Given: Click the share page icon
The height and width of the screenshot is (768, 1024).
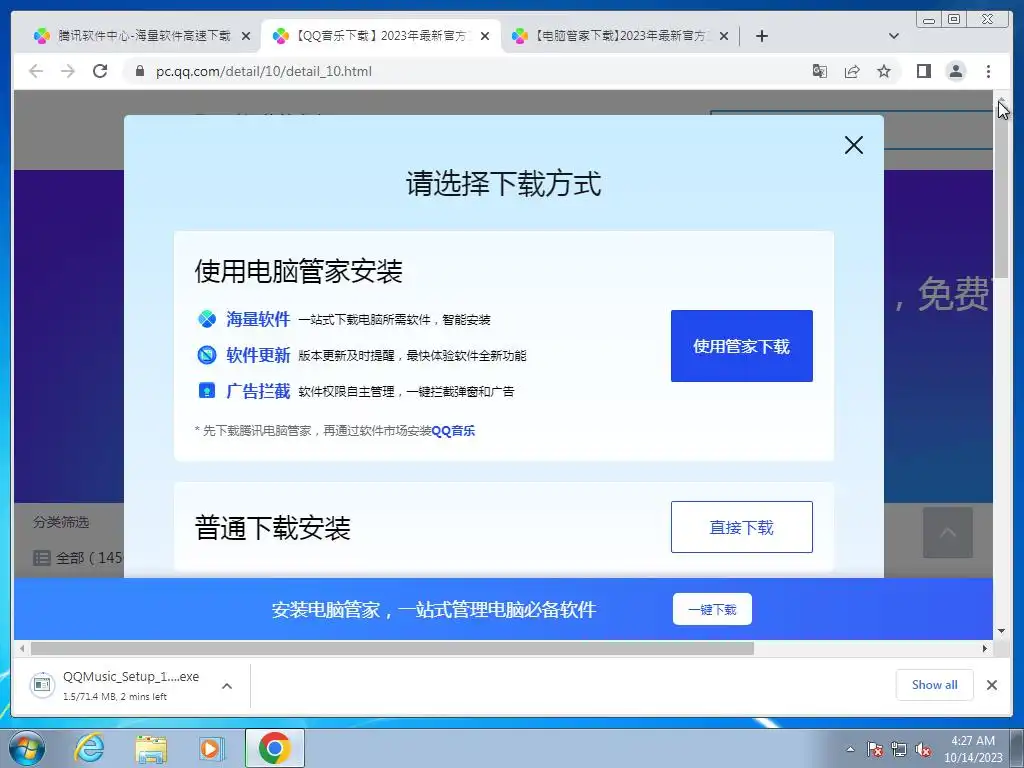Looking at the screenshot, I should [x=852, y=71].
